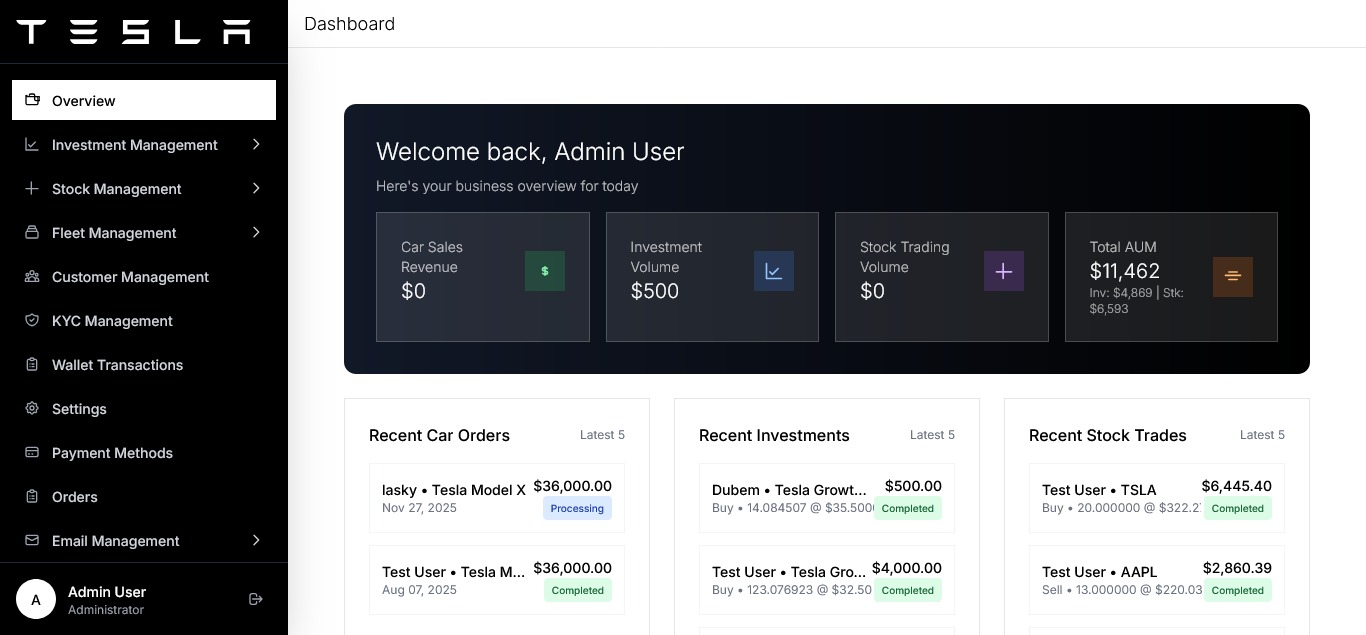Click the Stock Management plus icon
Viewport: 1366px width, 635px height.
coord(32,188)
